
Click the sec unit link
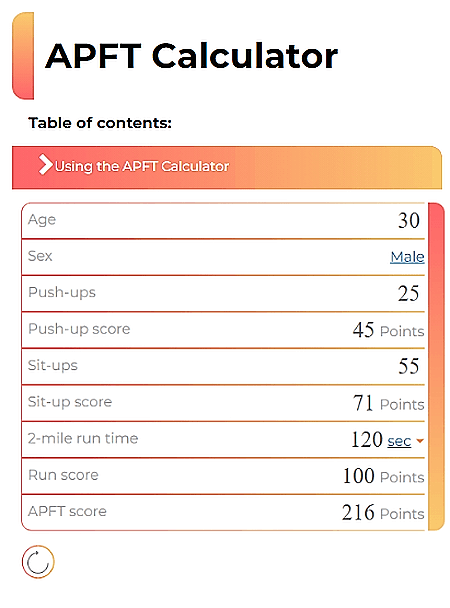tap(399, 441)
